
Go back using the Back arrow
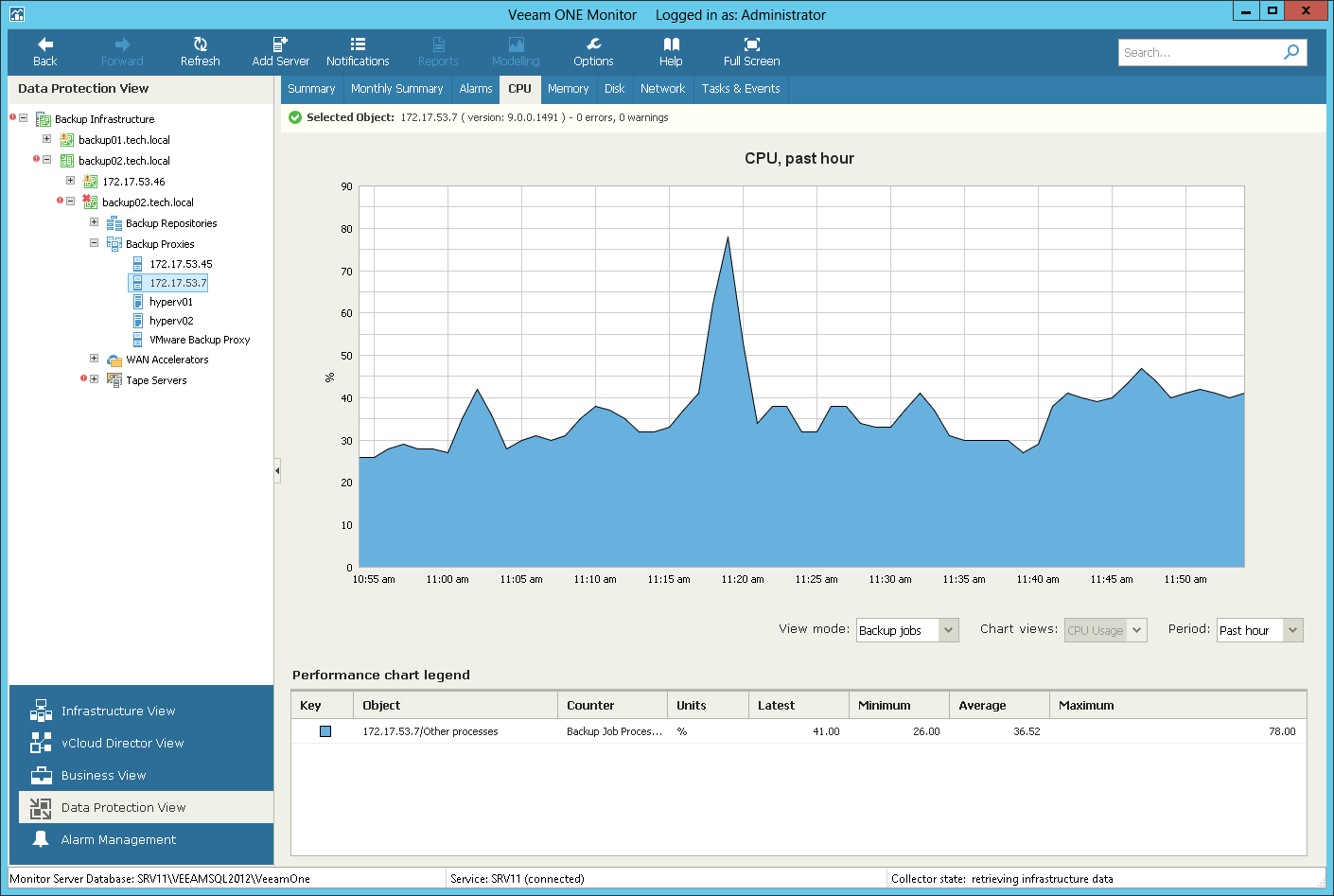coord(44,52)
